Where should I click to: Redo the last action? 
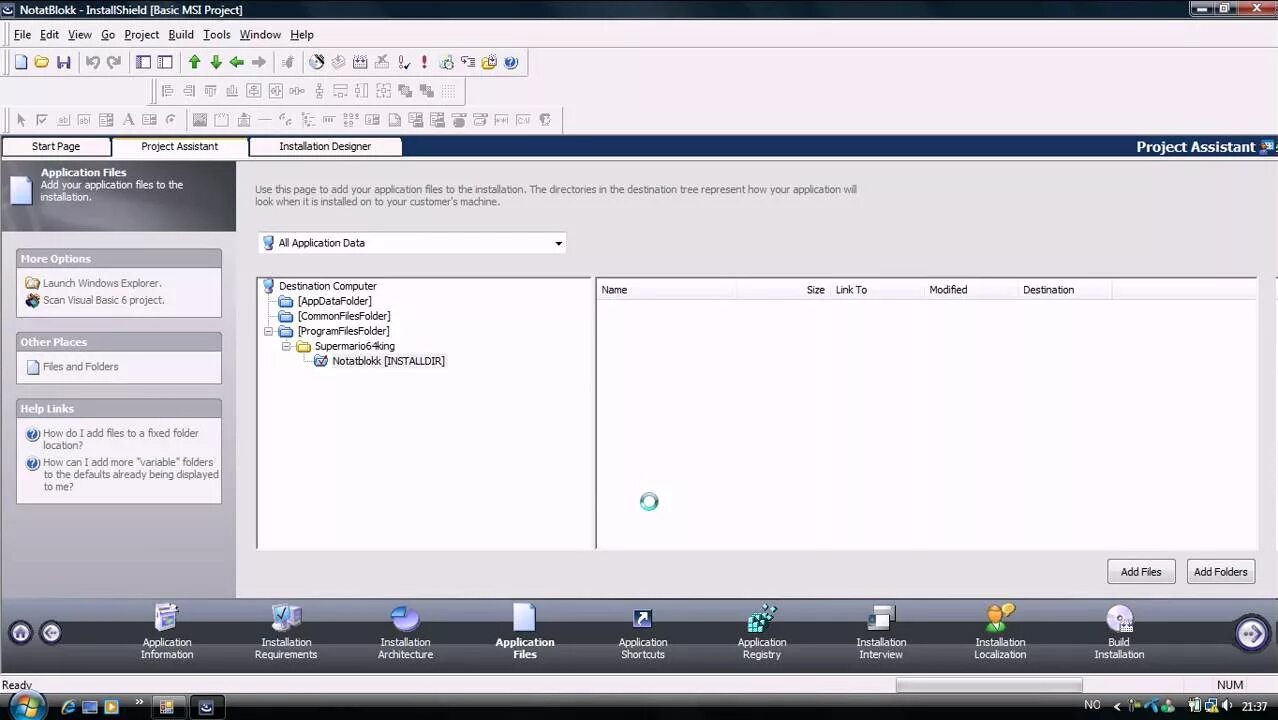114,62
